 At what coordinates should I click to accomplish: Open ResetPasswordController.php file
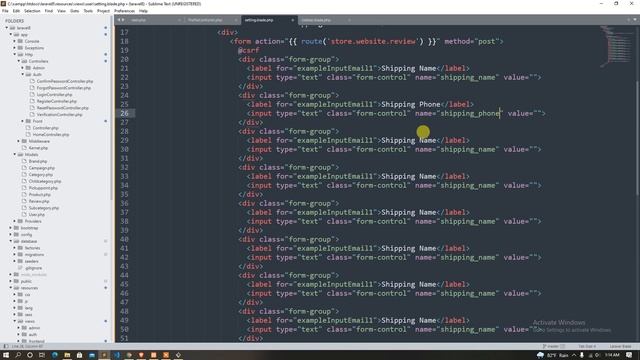[x=62, y=108]
